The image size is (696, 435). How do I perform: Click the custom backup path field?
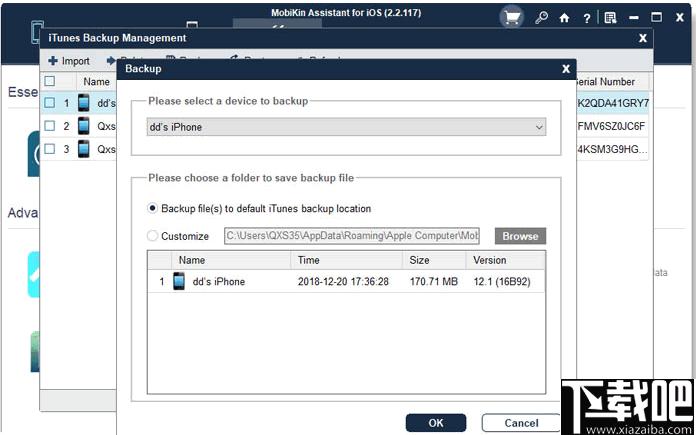point(352,236)
